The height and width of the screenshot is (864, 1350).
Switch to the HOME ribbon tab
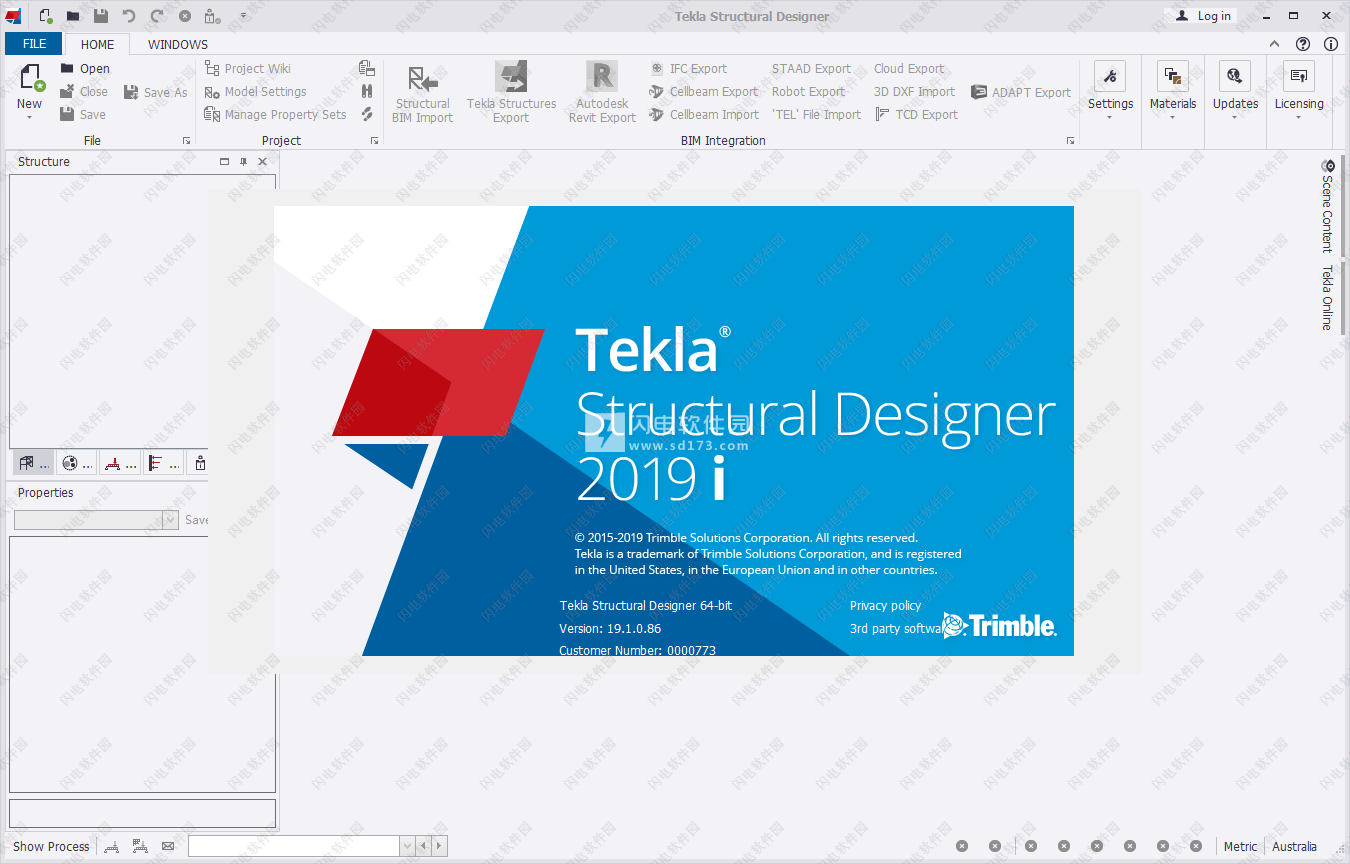pyautogui.click(x=98, y=44)
